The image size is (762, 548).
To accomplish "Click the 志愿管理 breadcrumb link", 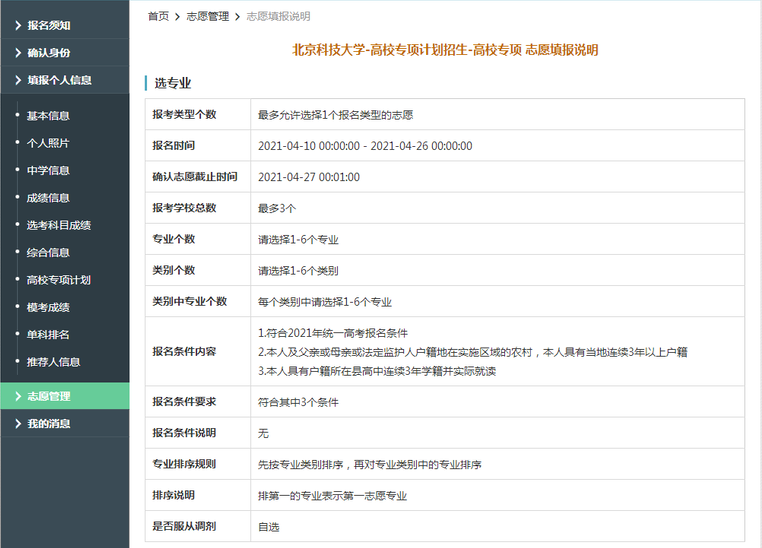I will pos(207,17).
